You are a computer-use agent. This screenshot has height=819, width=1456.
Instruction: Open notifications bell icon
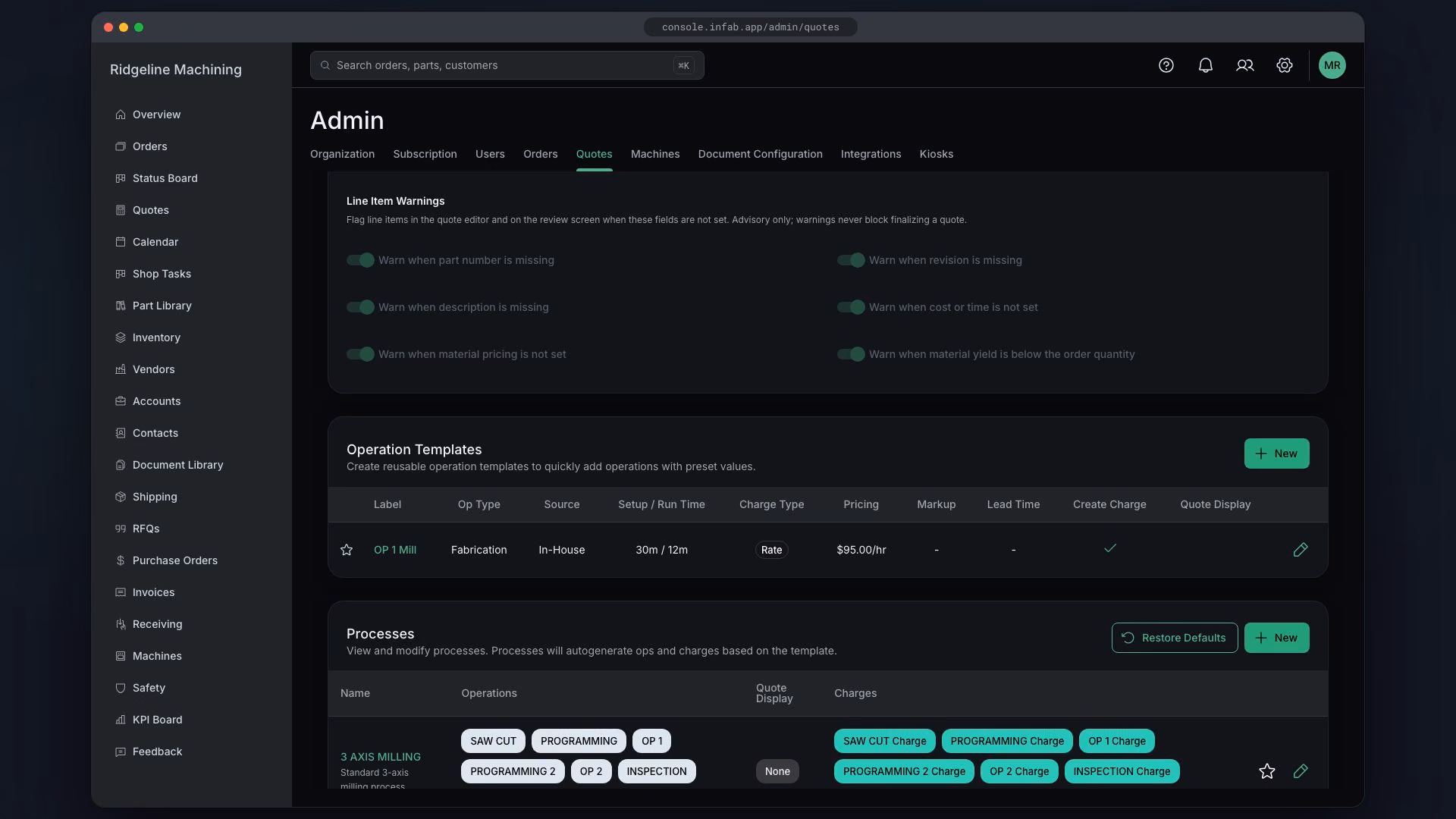pos(1206,65)
